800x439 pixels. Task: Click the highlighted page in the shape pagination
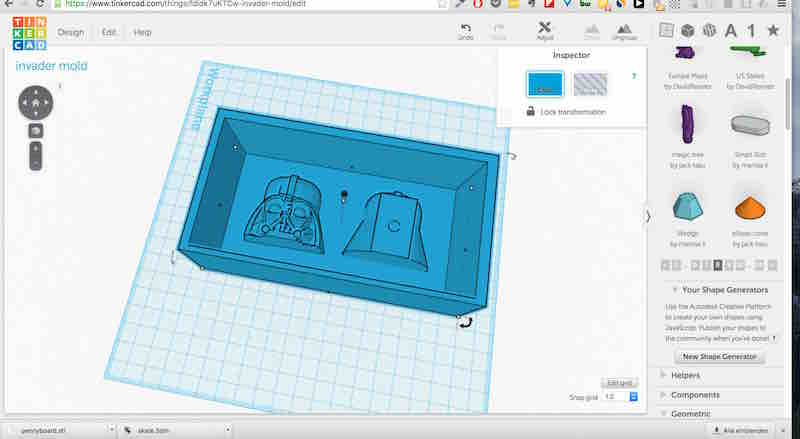[x=717, y=265]
